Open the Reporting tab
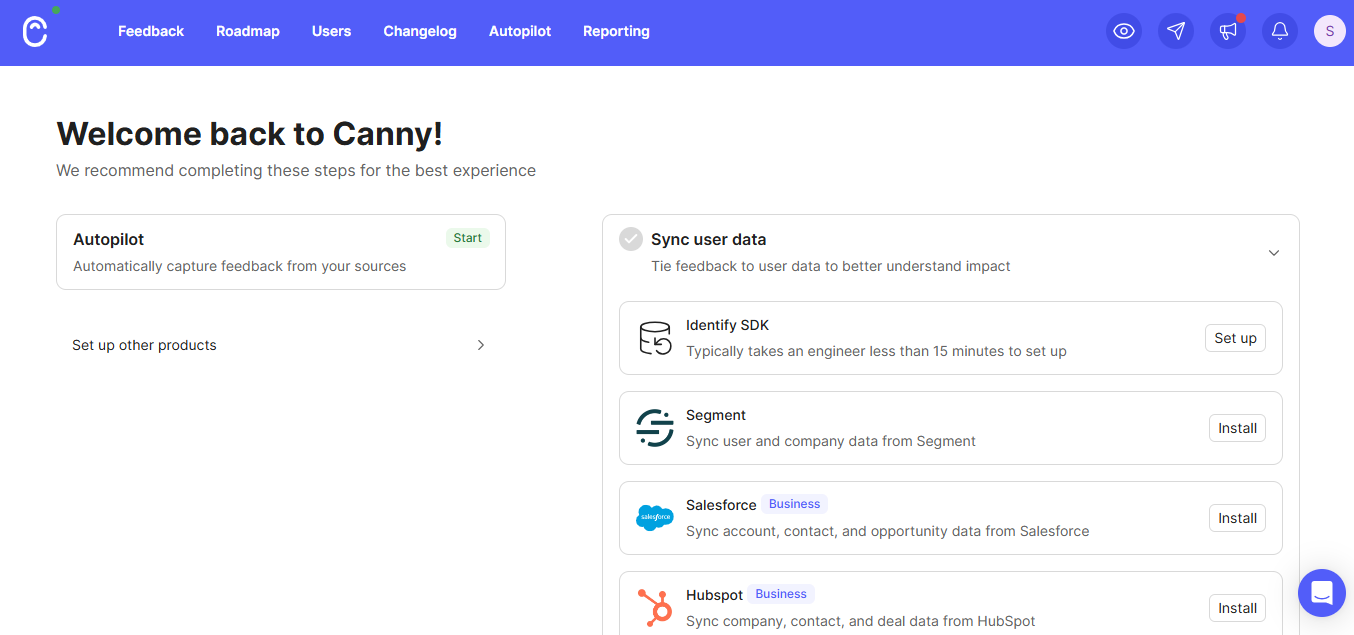Image resolution: width=1354 pixels, height=635 pixels. (616, 31)
